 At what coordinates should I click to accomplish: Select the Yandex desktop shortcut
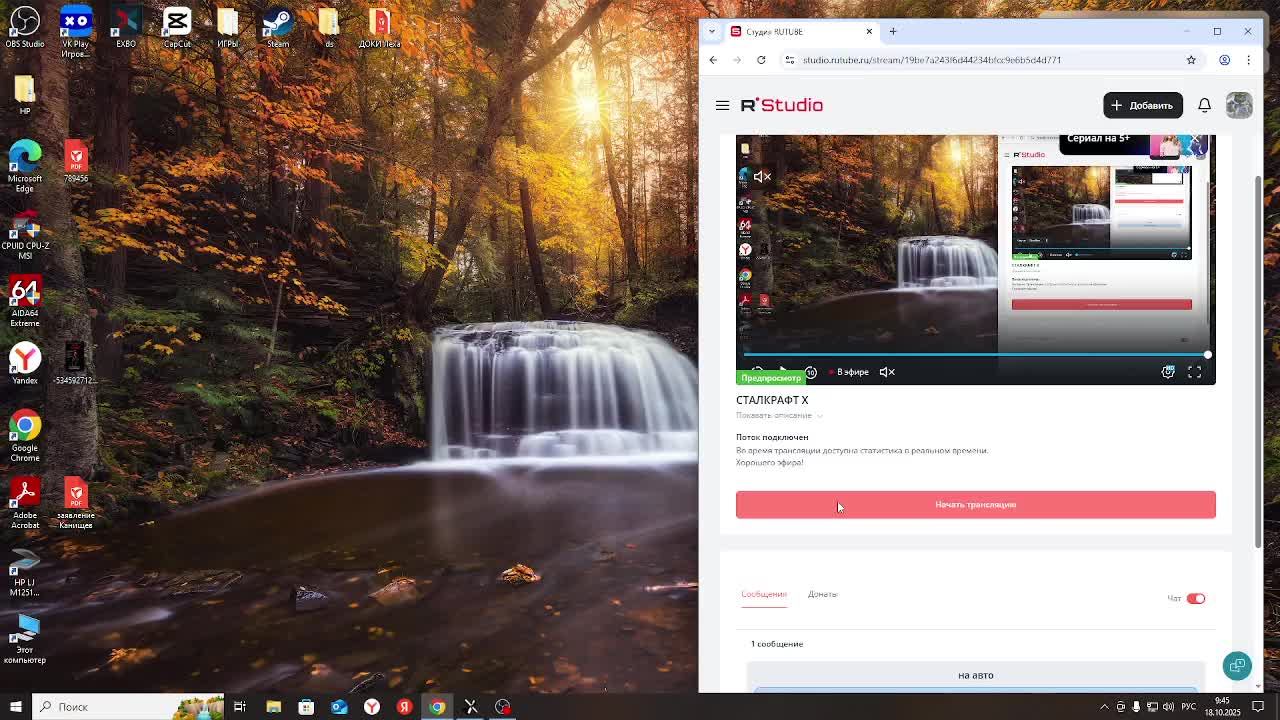25,364
